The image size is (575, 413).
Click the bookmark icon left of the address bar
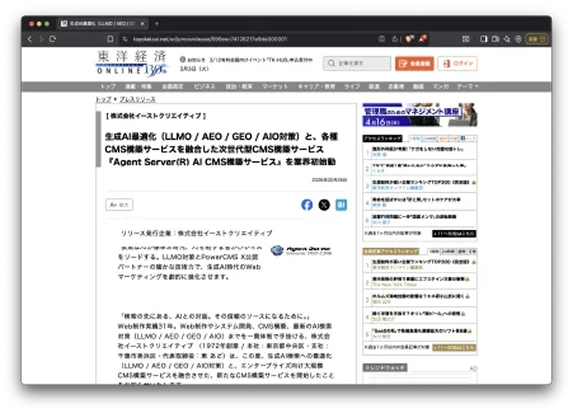point(110,39)
